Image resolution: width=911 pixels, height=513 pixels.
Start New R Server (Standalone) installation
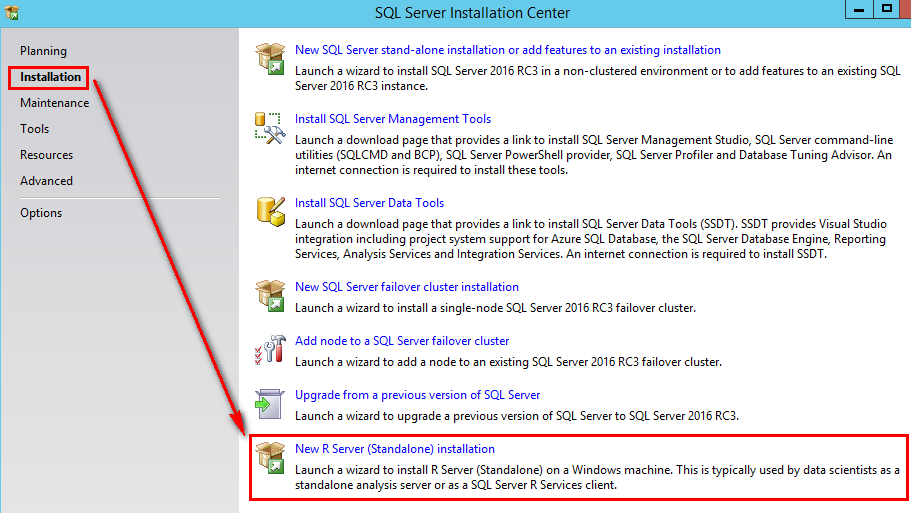click(394, 449)
